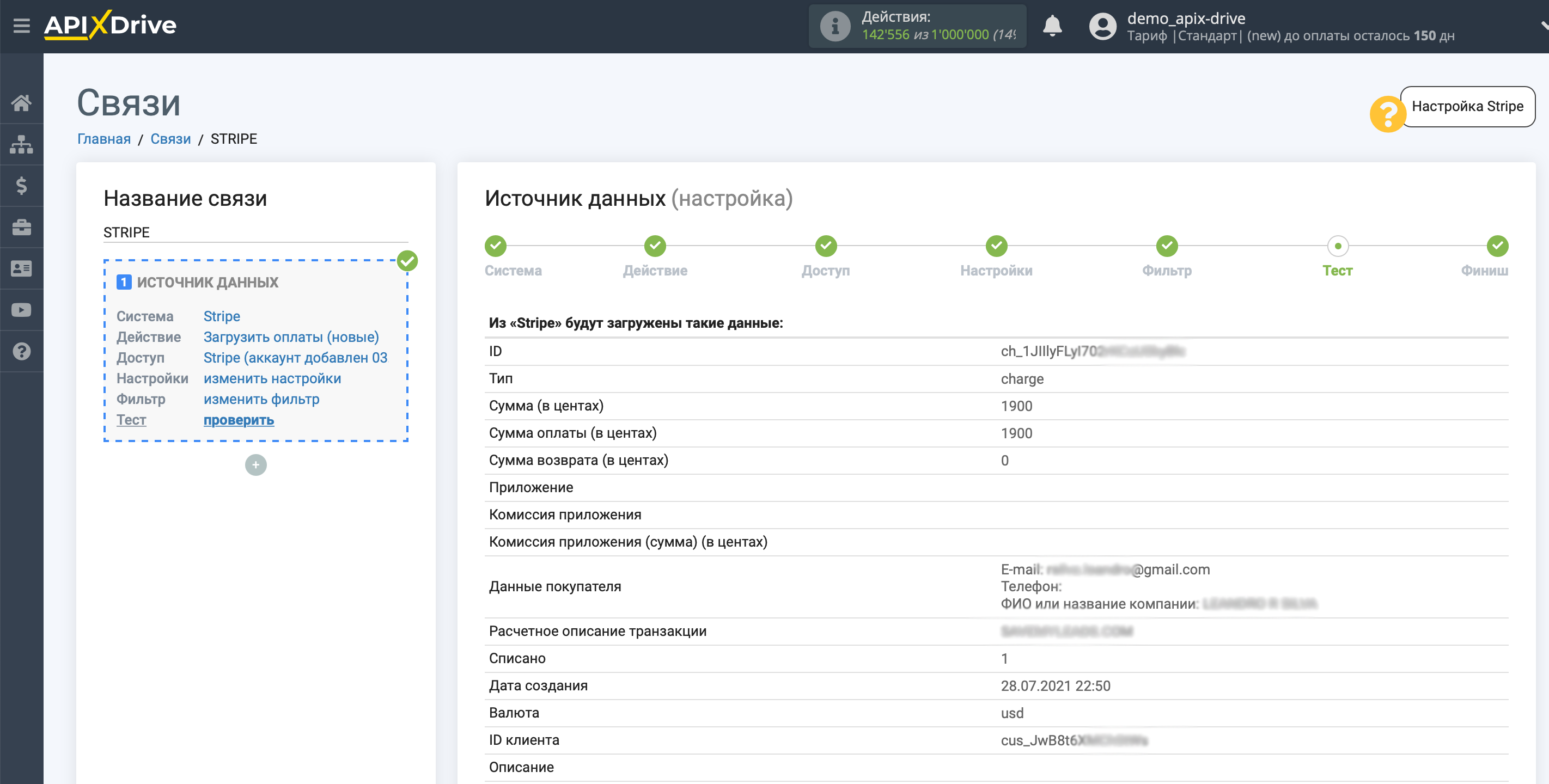Click the Расчетное описание транзакции label
The image size is (1549, 784).
point(597,632)
